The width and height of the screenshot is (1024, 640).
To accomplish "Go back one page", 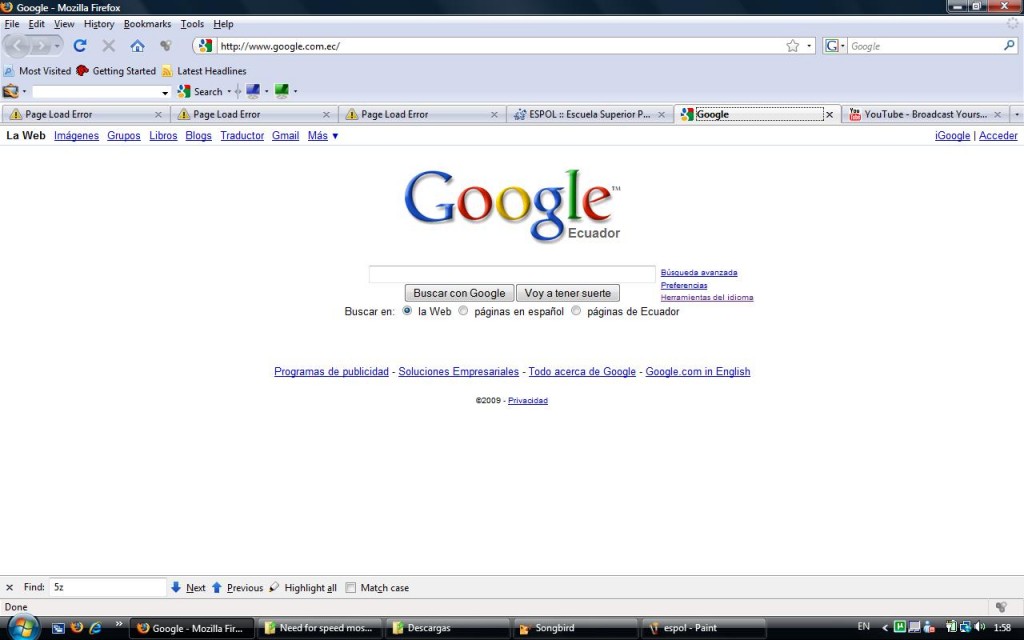I will tap(18, 46).
